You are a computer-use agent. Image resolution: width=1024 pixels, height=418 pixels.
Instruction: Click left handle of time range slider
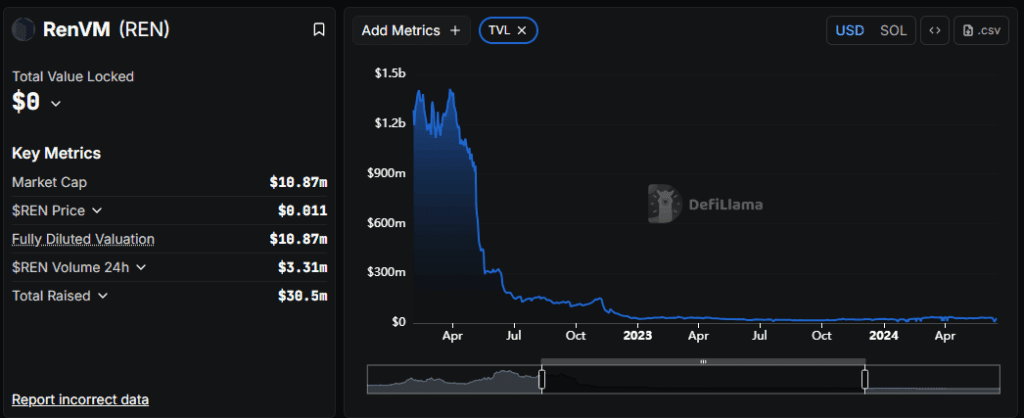(542, 379)
